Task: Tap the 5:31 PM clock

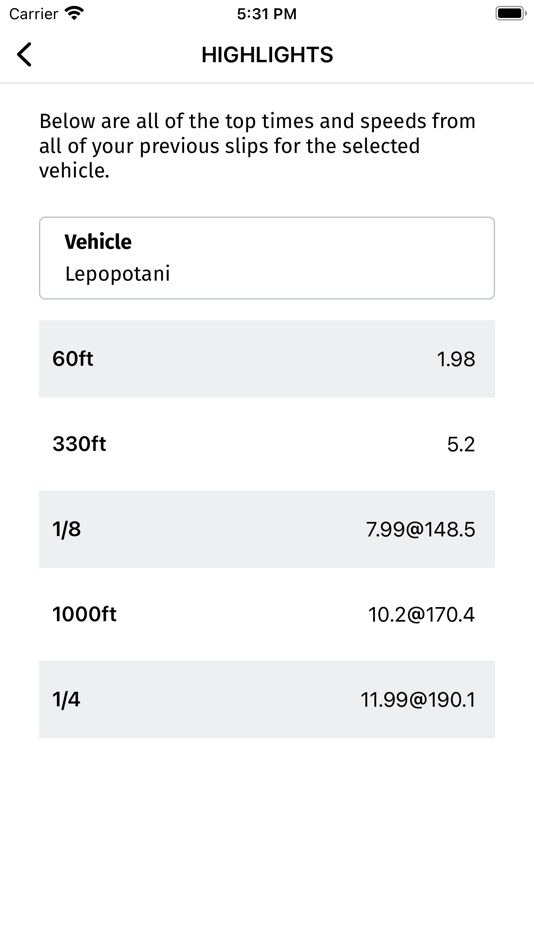Action: [267, 13]
